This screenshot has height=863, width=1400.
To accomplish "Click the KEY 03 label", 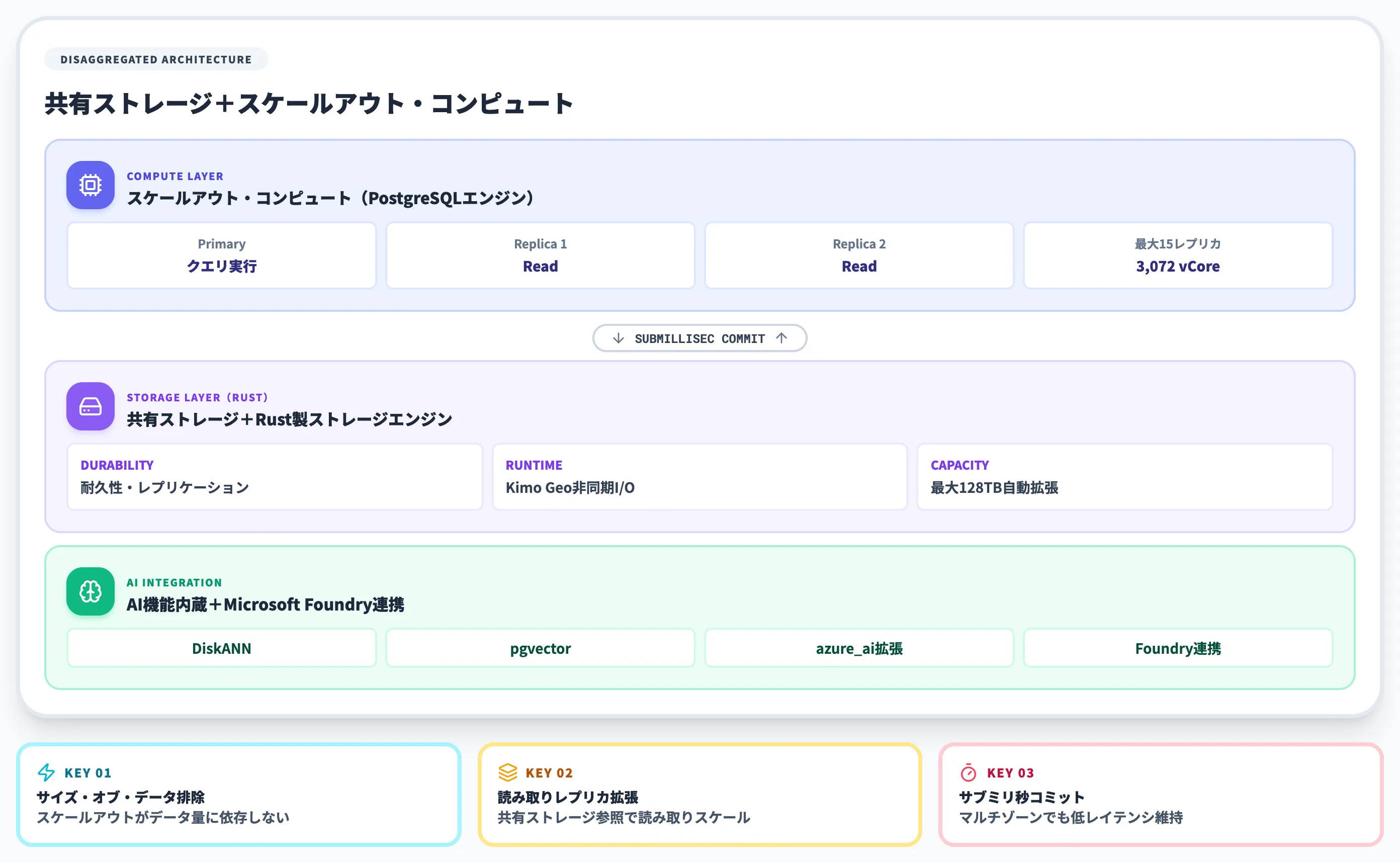I will 1010,773.
